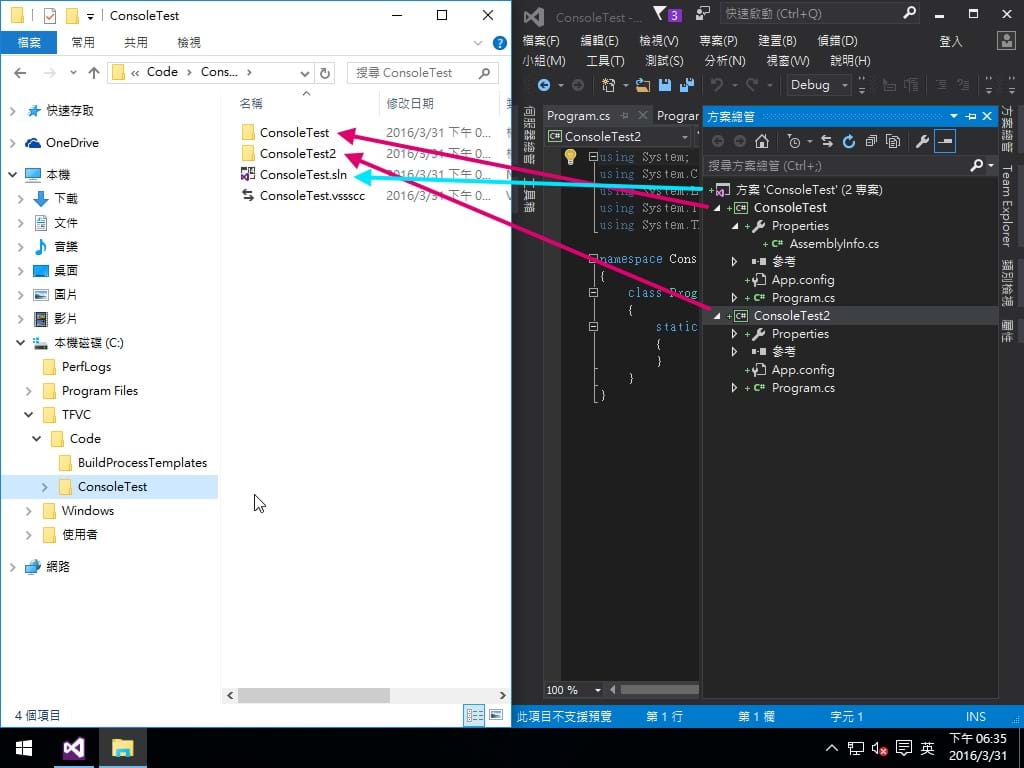The image size is (1024, 768).
Task: Switch to the 檢視 ribbon tab in Explorer
Action: (189, 43)
